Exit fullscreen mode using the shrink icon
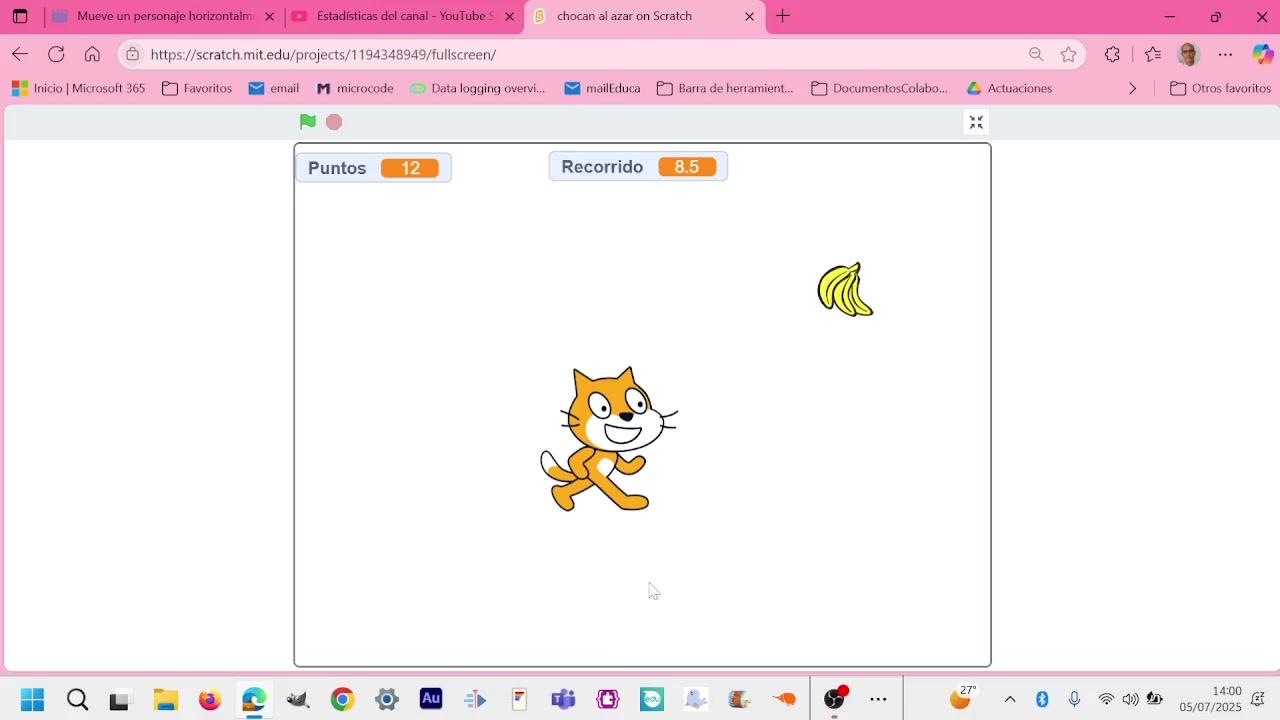 tap(976, 122)
